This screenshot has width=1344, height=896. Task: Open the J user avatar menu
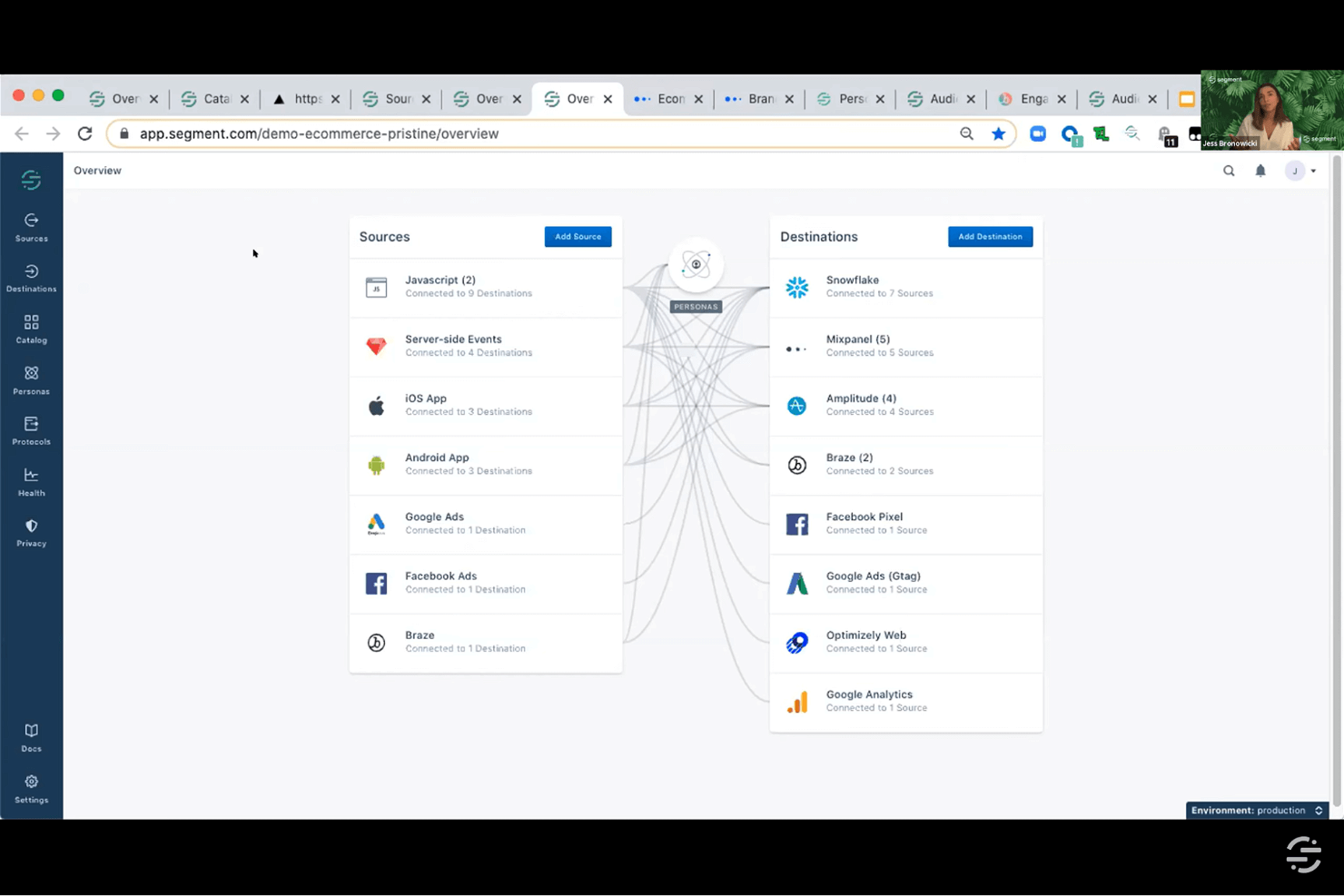click(x=1300, y=171)
